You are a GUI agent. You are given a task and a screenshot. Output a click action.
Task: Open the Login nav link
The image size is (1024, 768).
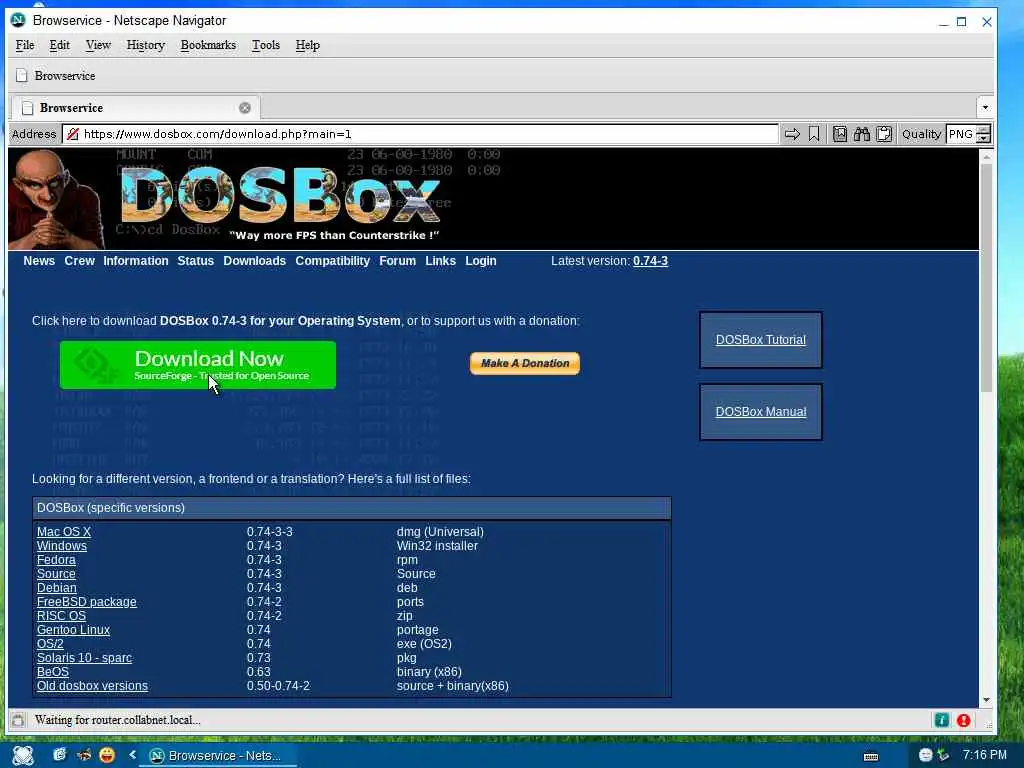[x=481, y=261]
